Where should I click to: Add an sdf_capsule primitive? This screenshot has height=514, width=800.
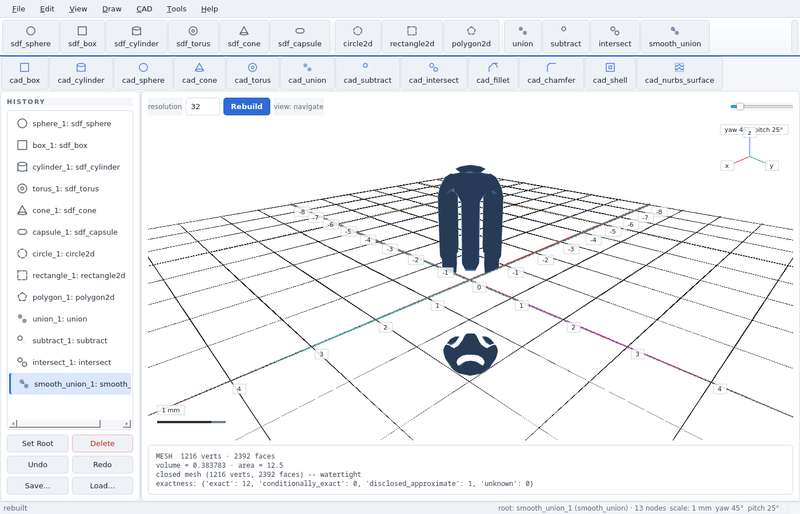[299, 37]
